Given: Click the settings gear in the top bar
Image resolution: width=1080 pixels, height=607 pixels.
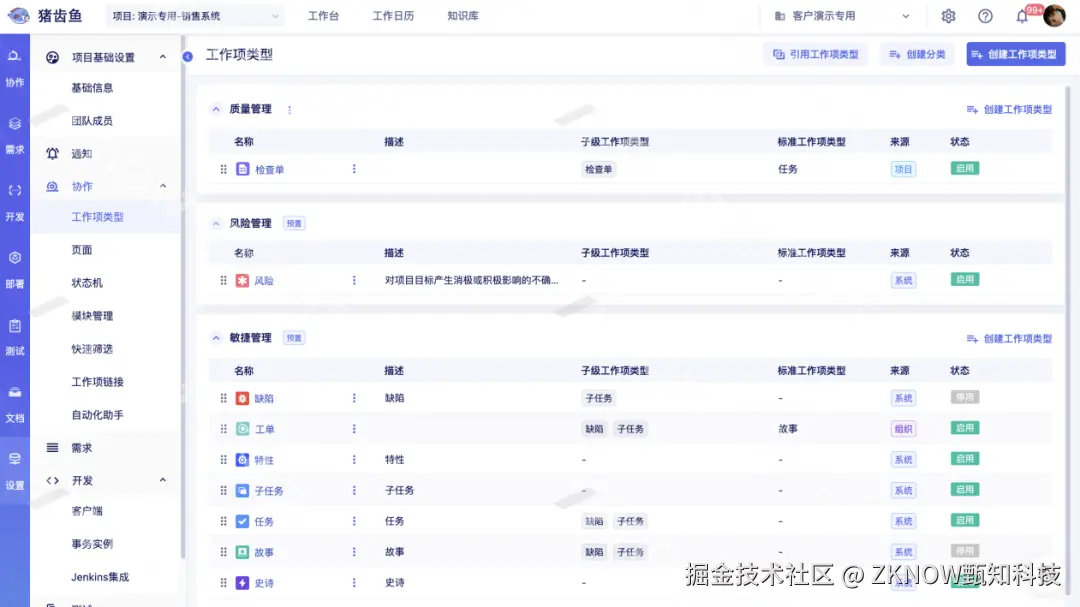Looking at the screenshot, I should [948, 16].
